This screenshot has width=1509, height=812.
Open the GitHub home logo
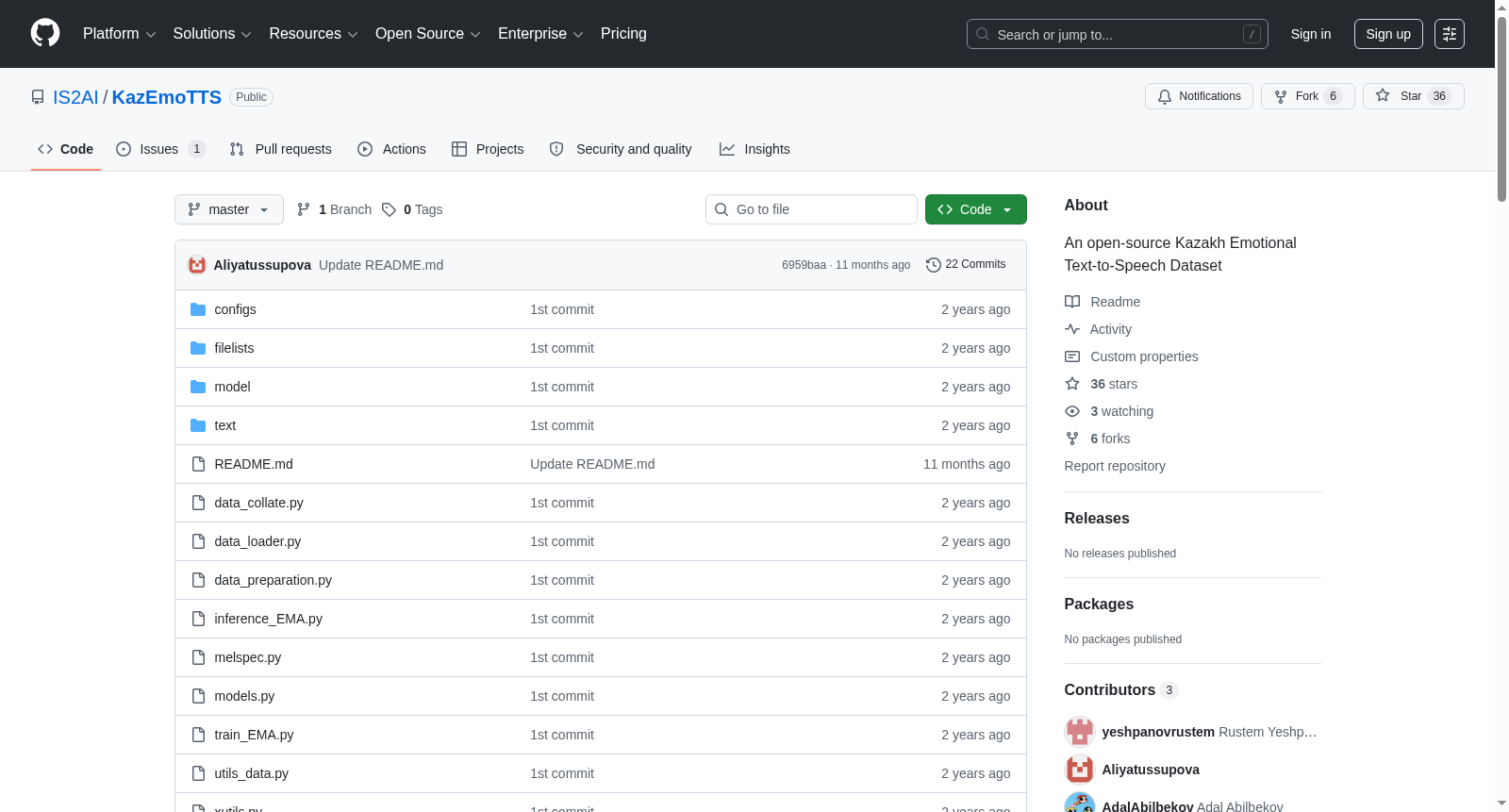tap(45, 33)
